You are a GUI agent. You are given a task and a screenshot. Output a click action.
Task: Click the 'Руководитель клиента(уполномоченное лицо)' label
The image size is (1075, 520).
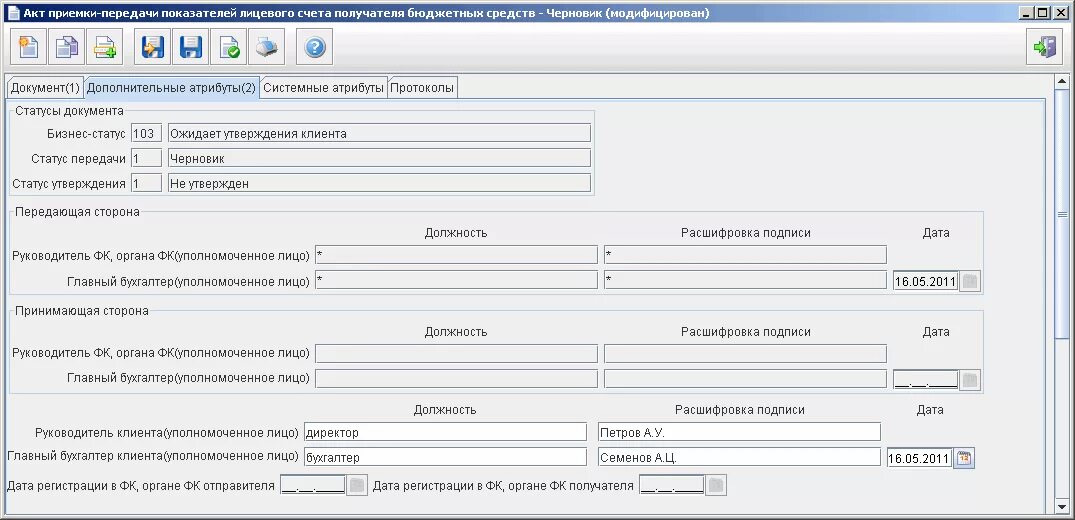167,433
